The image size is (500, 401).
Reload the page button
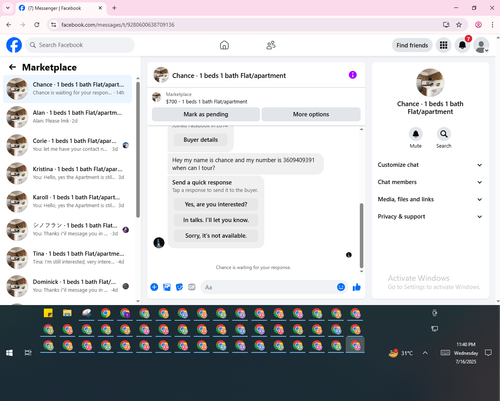click(37, 25)
